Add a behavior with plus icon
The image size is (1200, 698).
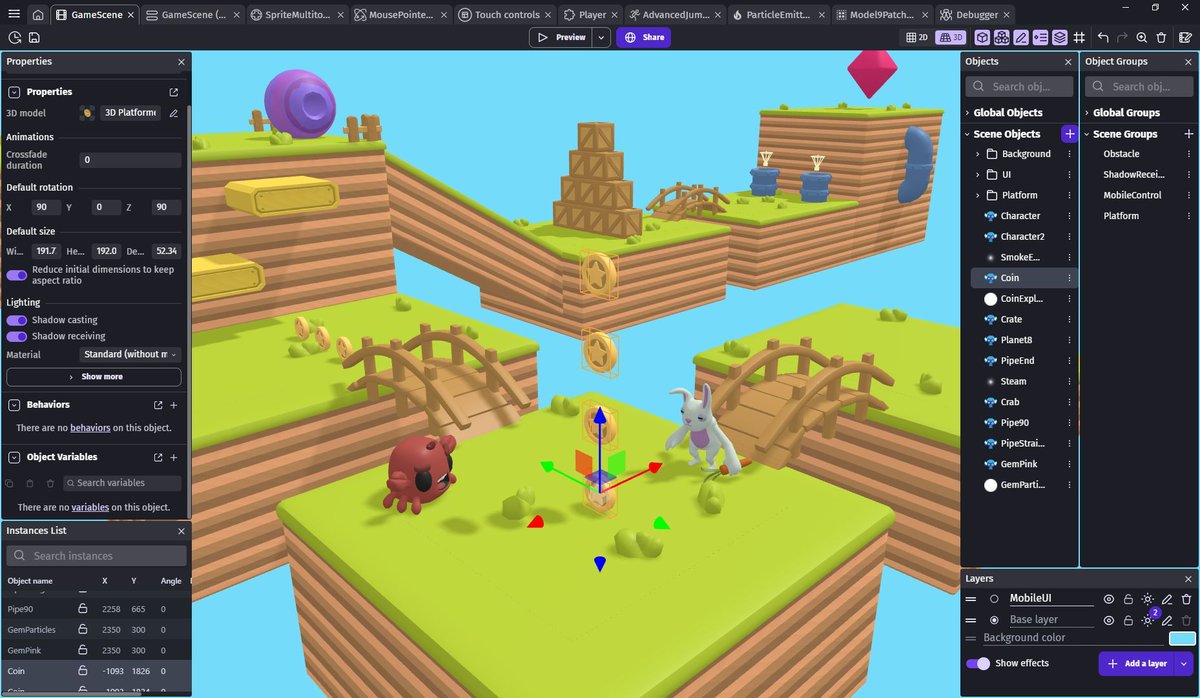[173, 405]
